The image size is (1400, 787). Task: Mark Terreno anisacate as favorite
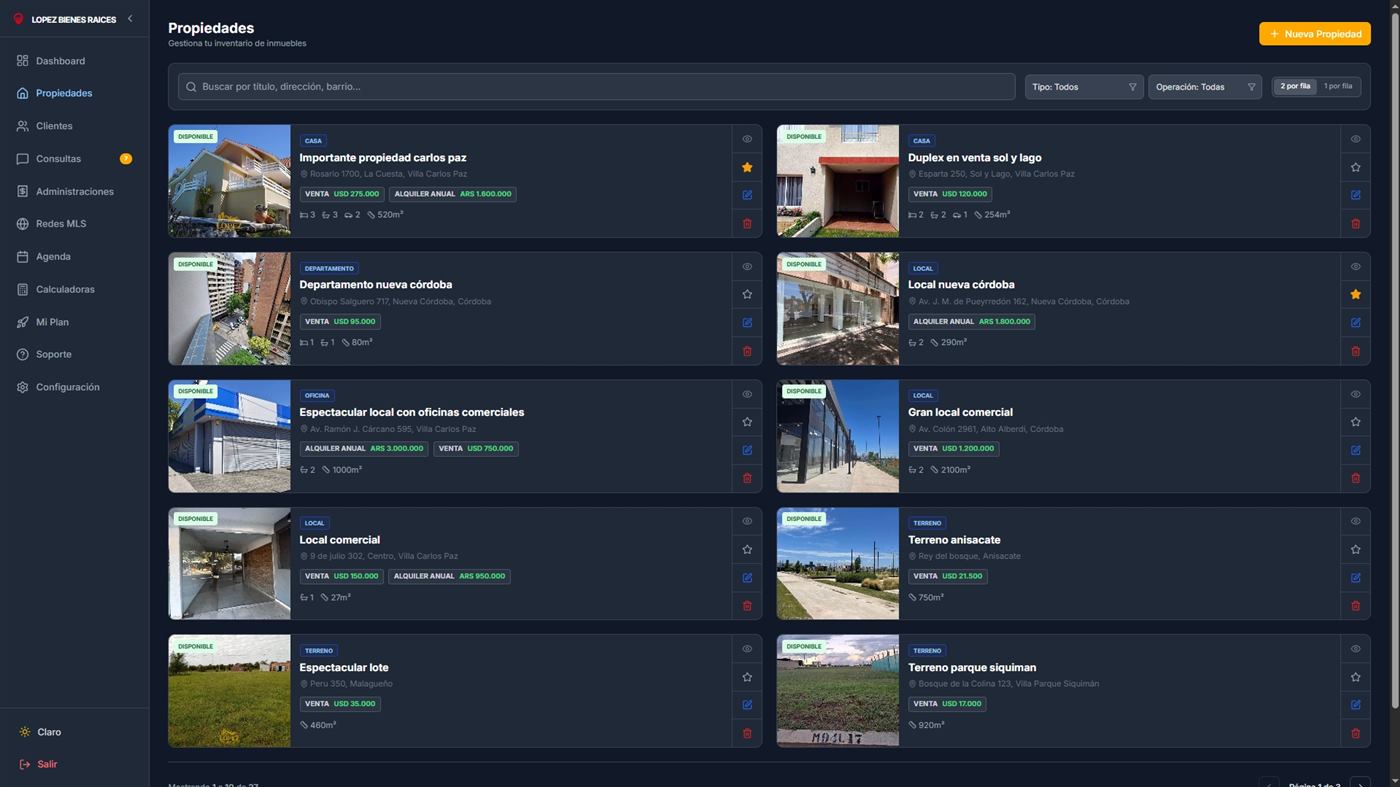coord(1355,549)
